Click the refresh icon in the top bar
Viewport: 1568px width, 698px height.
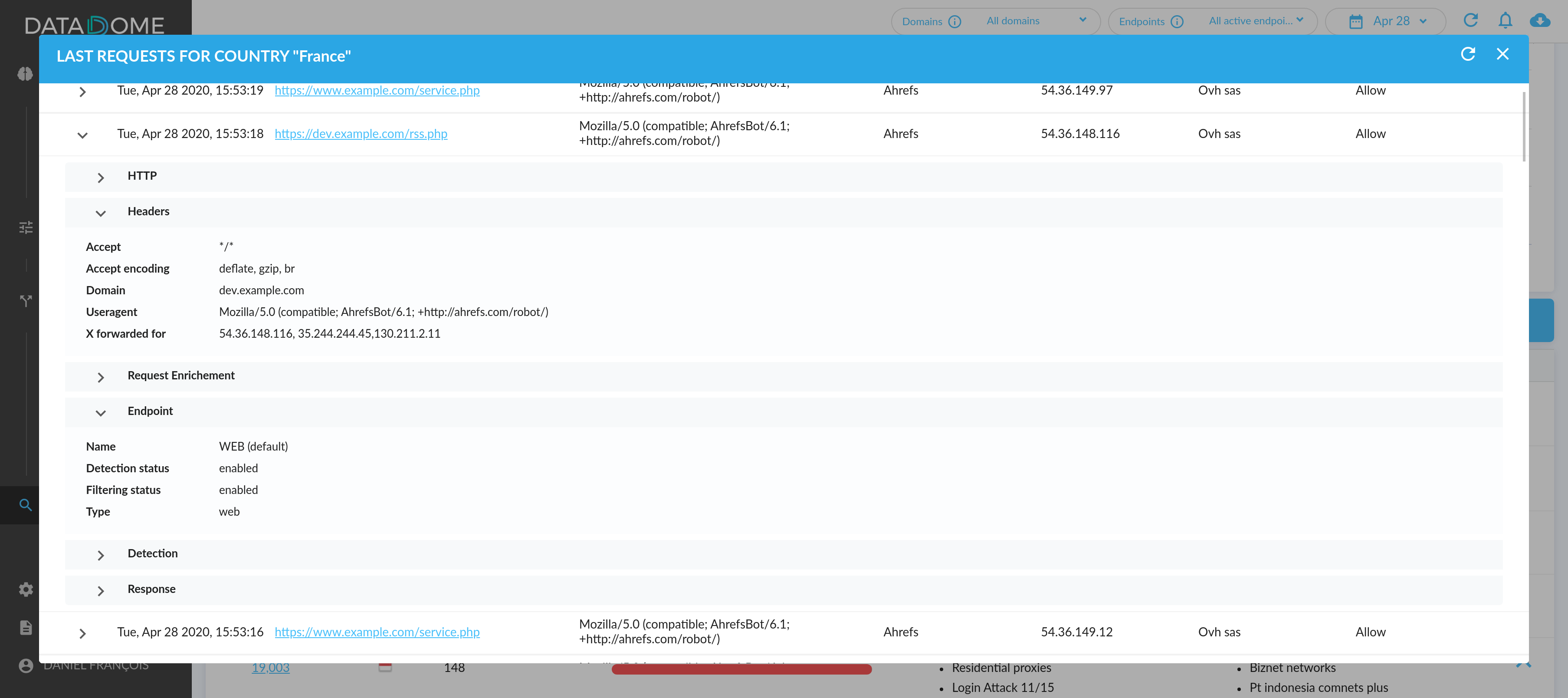click(1470, 21)
